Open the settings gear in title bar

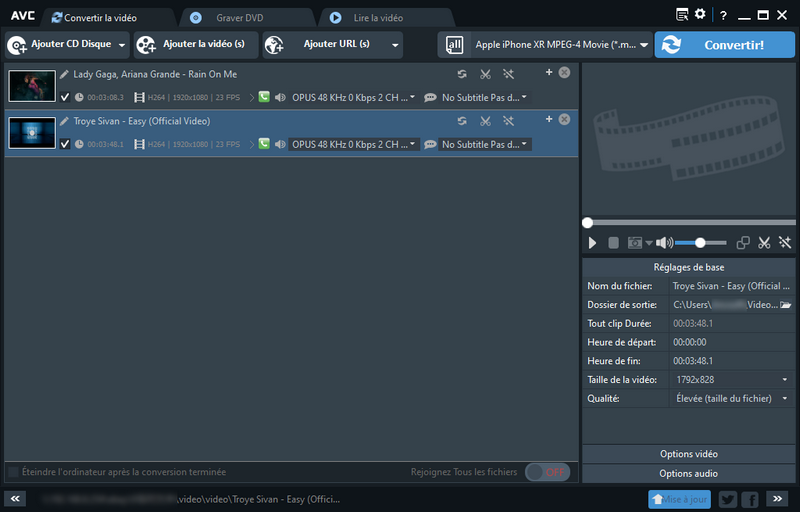pyautogui.click(x=700, y=14)
